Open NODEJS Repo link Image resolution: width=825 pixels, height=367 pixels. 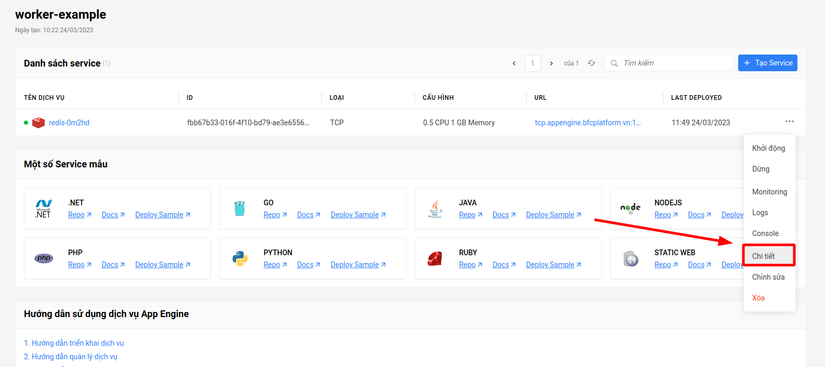667,215
